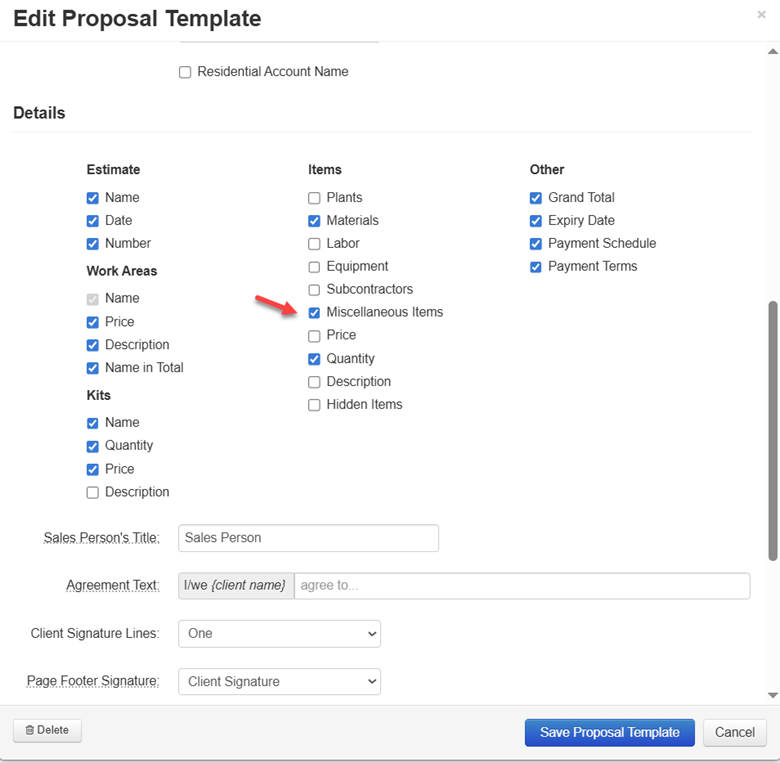
Task: Open the Client Signature Lines dropdown
Action: coord(279,634)
